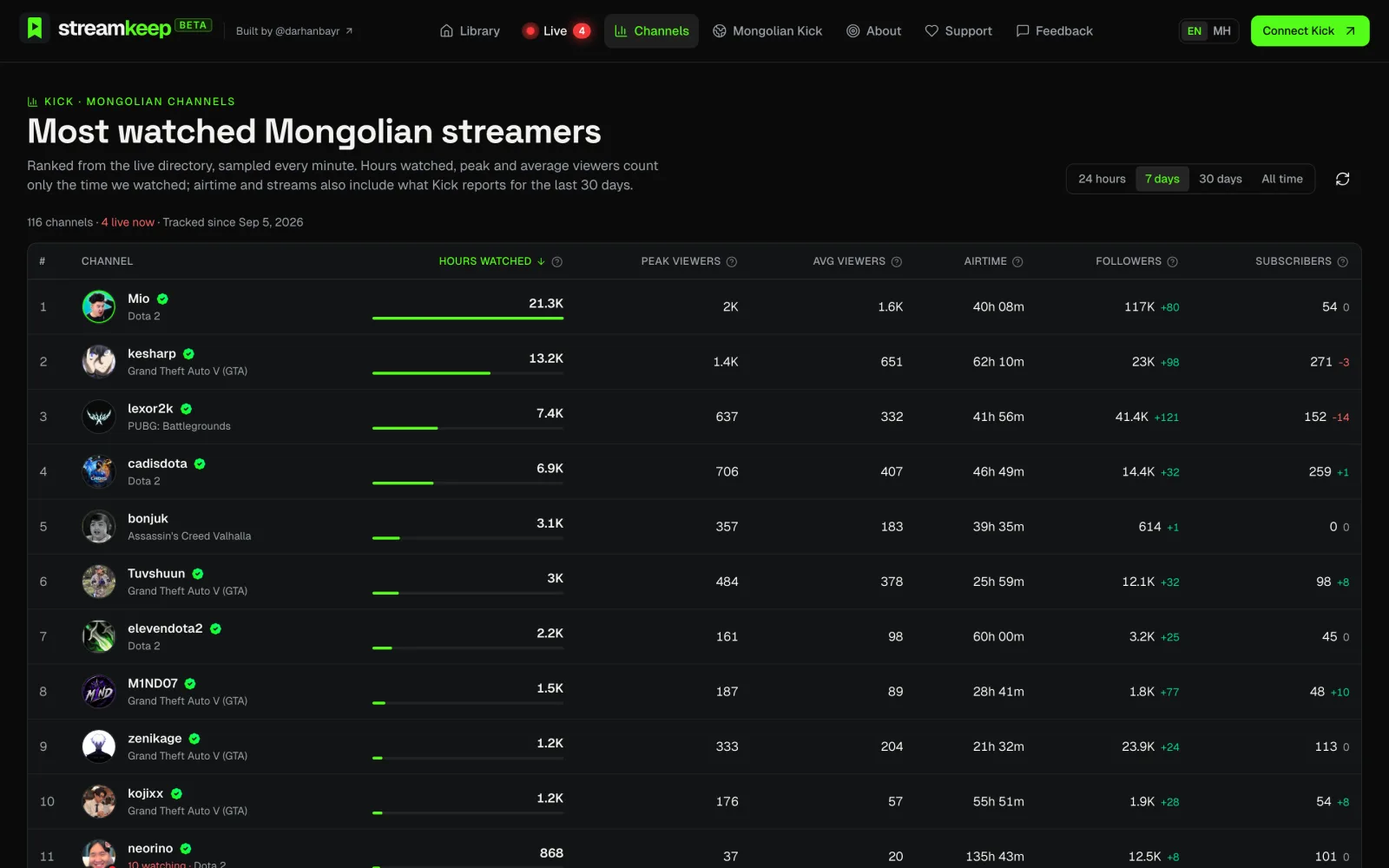Open the zenikage channel name
Screen dimensions: 1389x868
pyautogui.click(x=155, y=739)
